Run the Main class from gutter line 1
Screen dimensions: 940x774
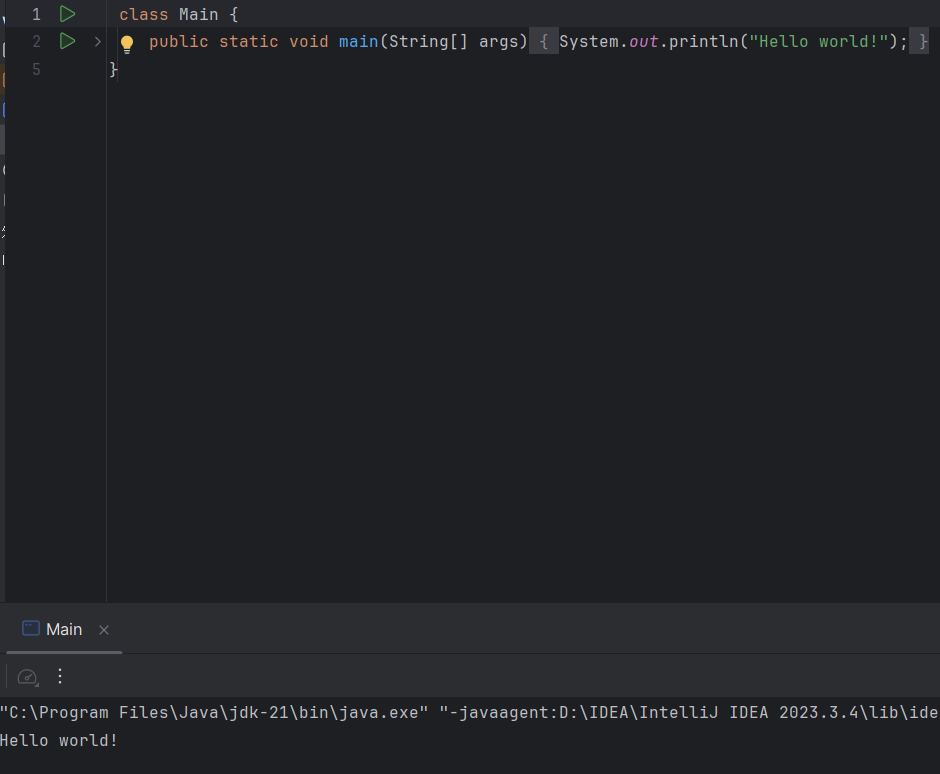67,14
